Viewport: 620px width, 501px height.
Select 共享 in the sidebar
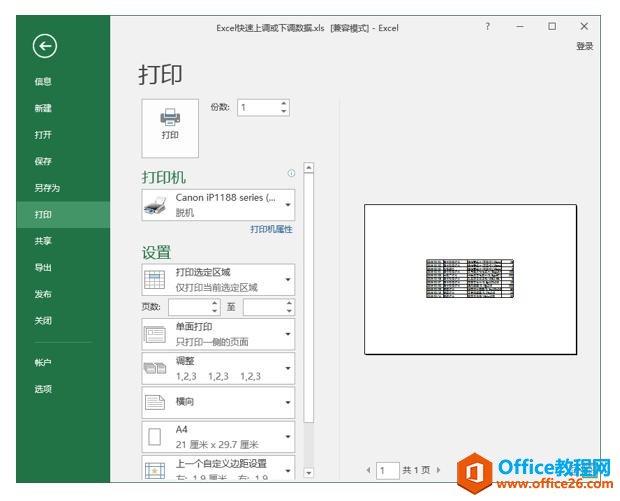(43, 241)
